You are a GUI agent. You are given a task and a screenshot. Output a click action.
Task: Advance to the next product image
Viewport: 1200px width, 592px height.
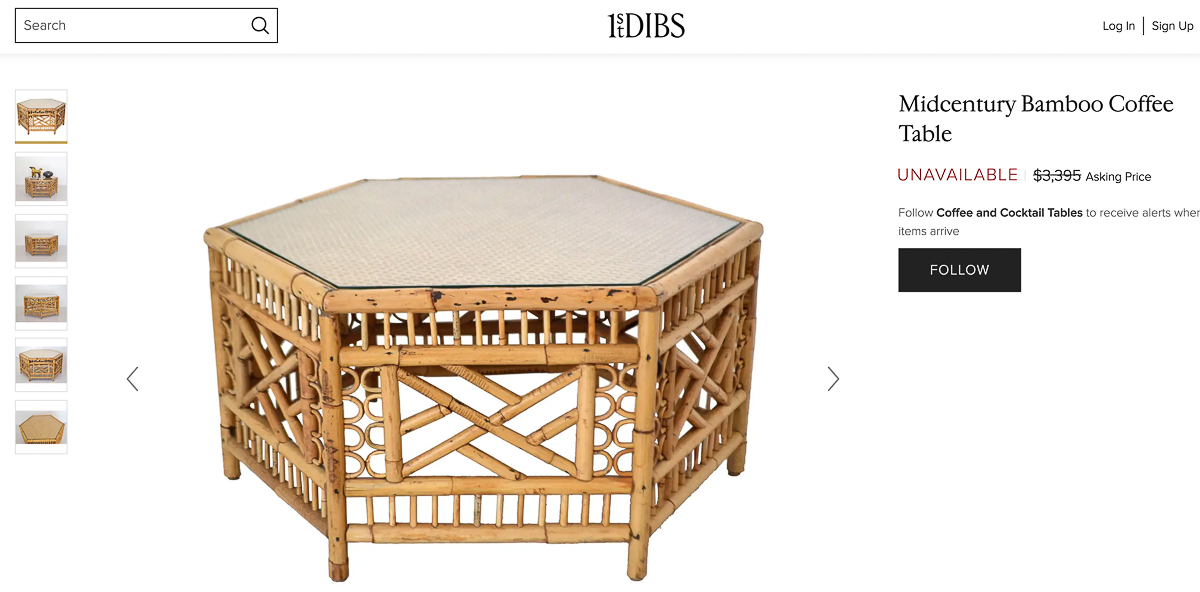tap(833, 379)
